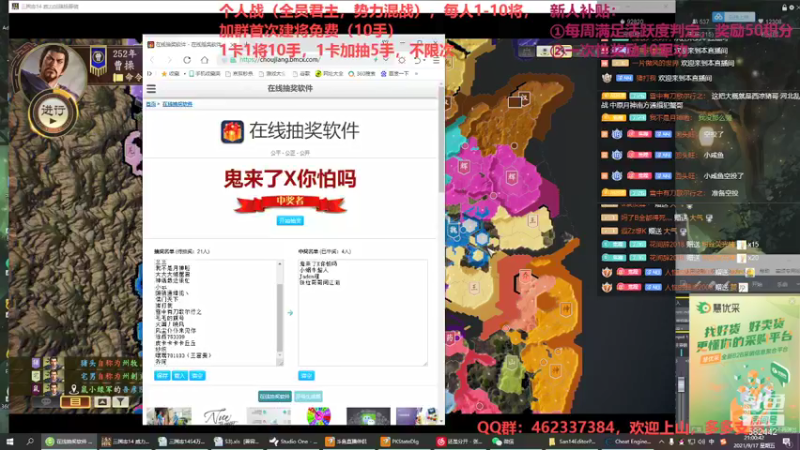Image resolution: width=800 pixels, height=450 pixels.
Task: Click the gift box app logo
Action: [232, 132]
